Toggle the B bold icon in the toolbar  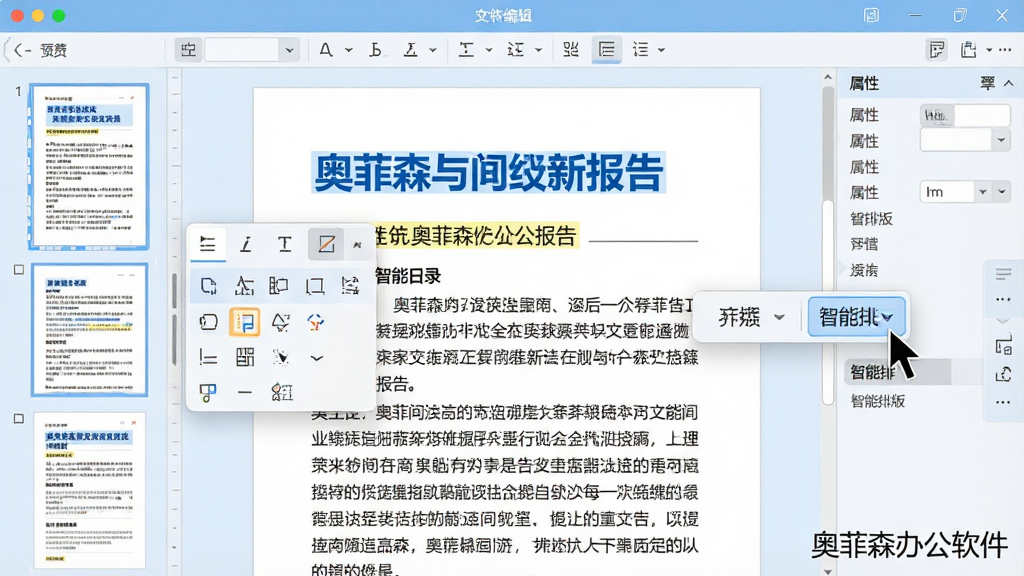pos(376,50)
